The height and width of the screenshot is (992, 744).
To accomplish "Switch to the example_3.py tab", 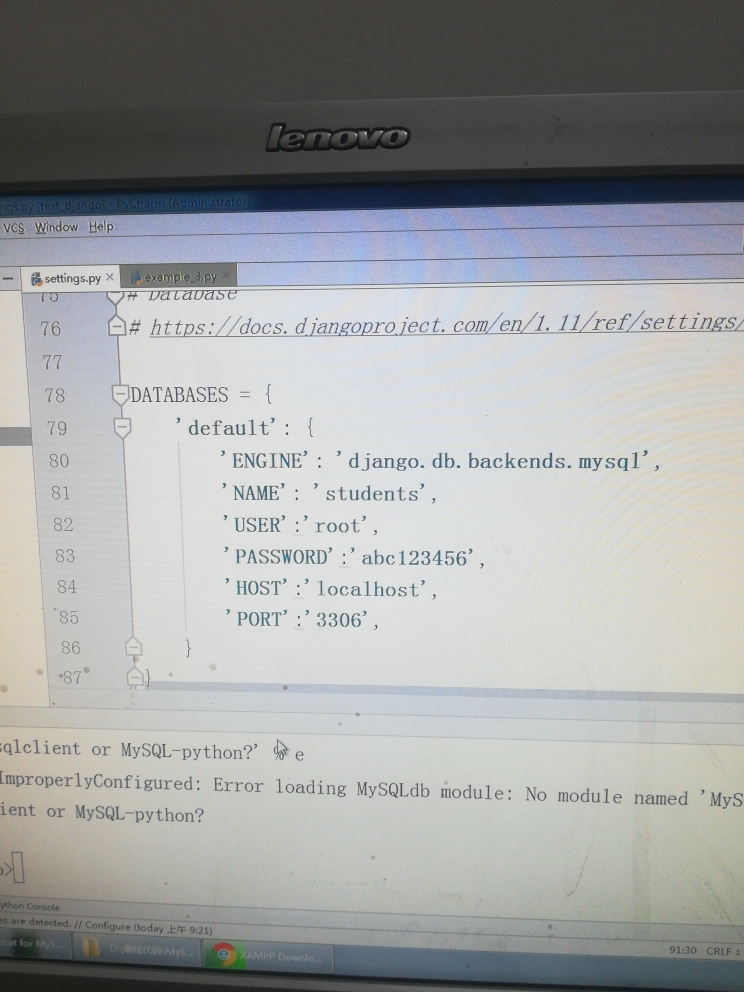I will (x=180, y=276).
